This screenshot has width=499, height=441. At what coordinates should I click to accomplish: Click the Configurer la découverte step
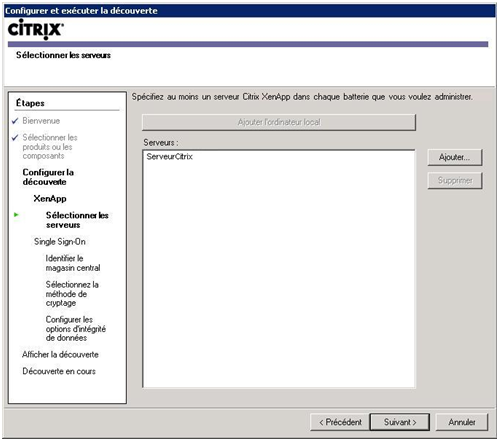pos(48,177)
